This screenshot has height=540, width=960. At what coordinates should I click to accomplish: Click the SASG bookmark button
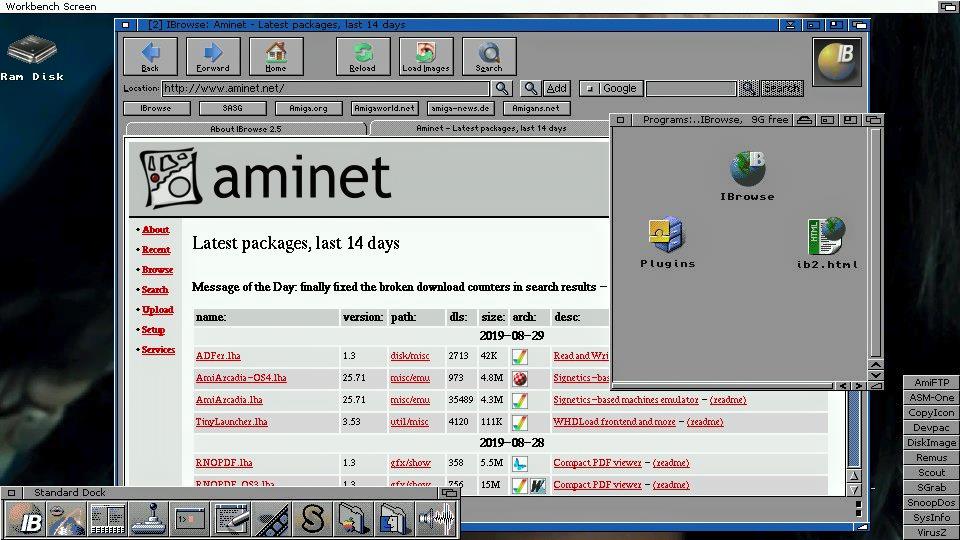232,108
